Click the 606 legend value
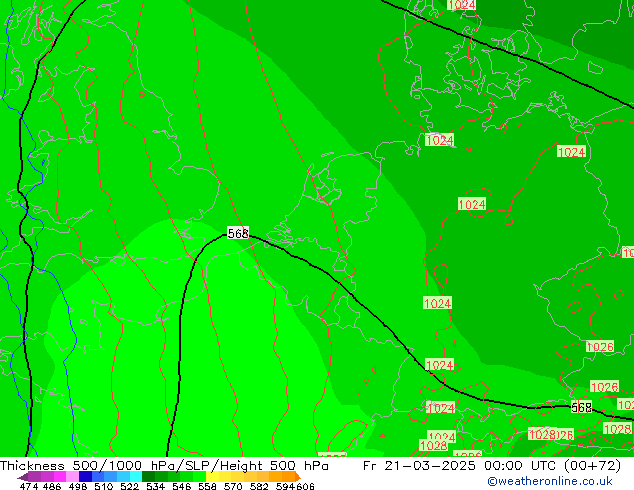Image resolution: width=634 pixels, height=490 pixels. click(305, 486)
